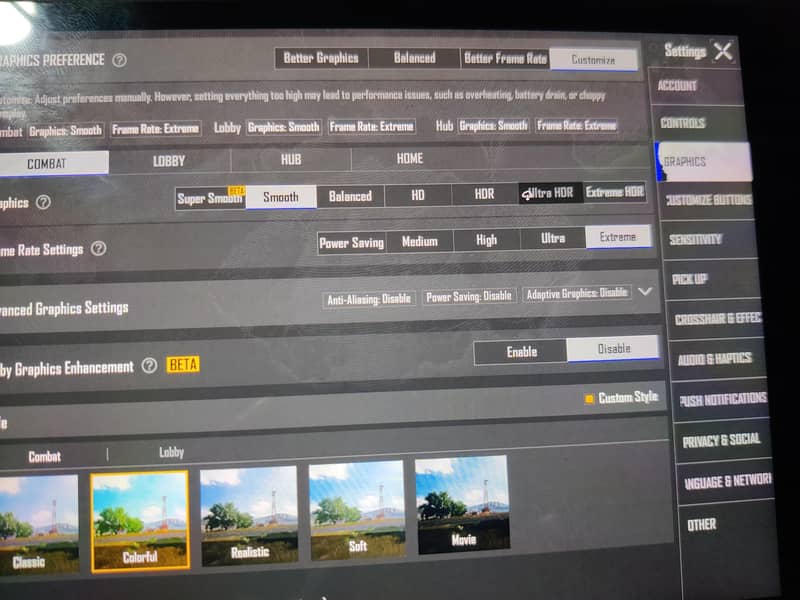Set graphics quality to Smooth
This screenshot has width=800, height=600.
pyautogui.click(x=281, y=197)
